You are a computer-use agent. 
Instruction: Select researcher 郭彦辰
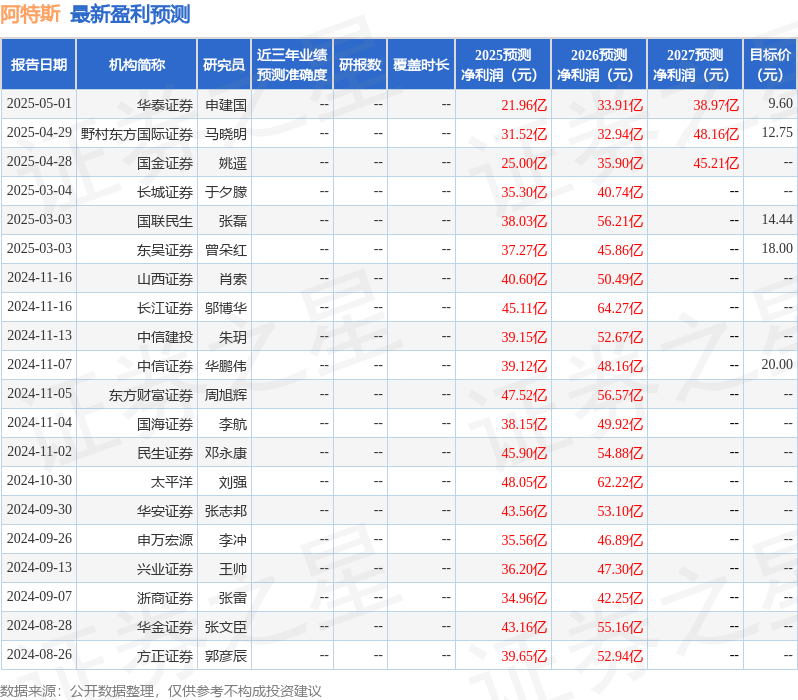click(226, 657)
